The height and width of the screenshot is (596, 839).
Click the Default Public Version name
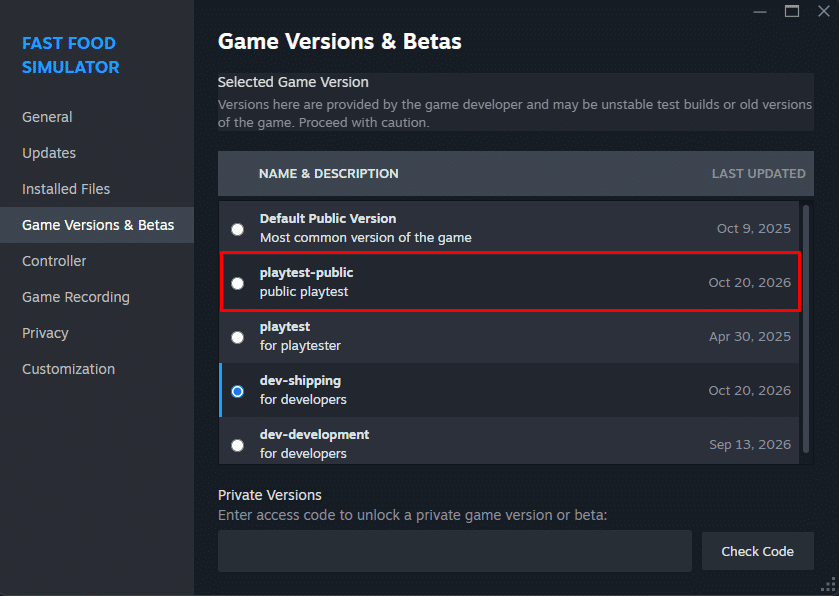click(328, 219)
